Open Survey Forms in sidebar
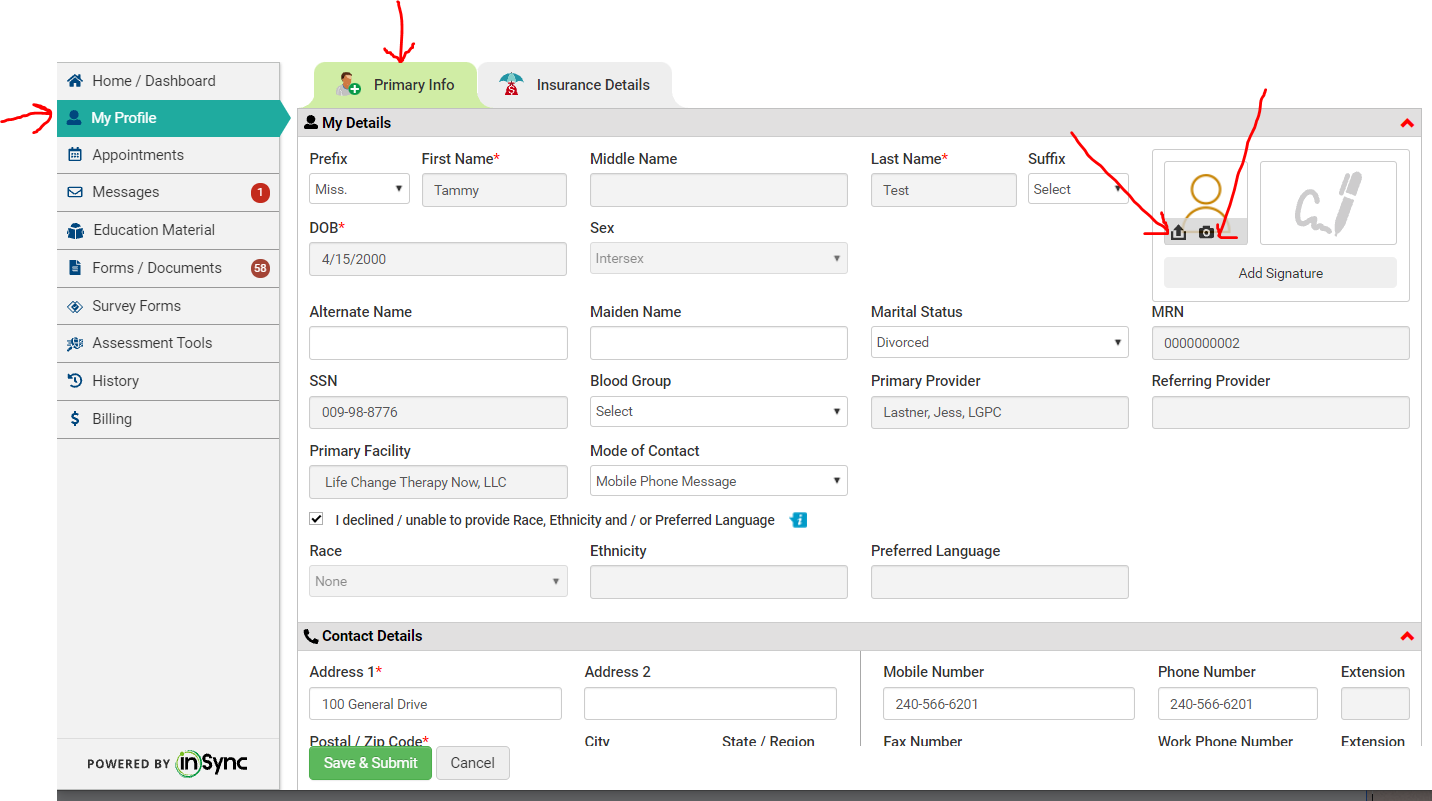 tap(168, 306)
